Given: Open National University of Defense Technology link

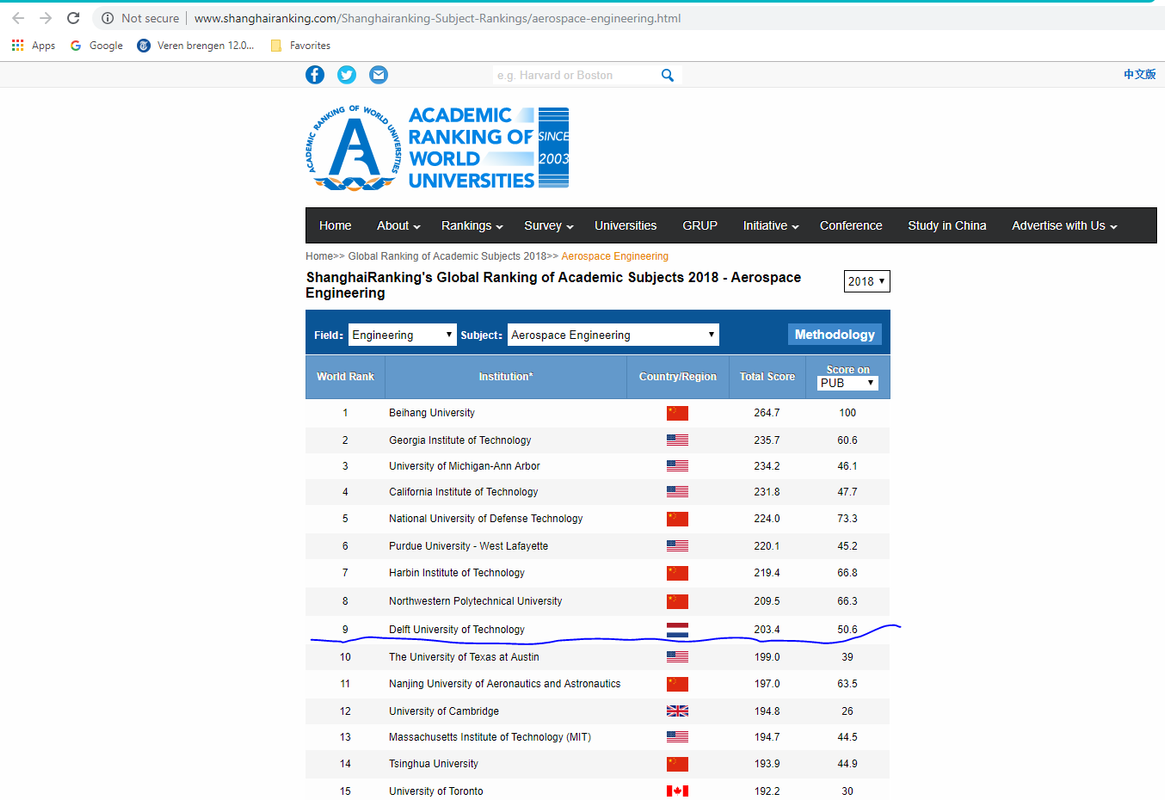Looking at the screenshot, I should 486,518.
